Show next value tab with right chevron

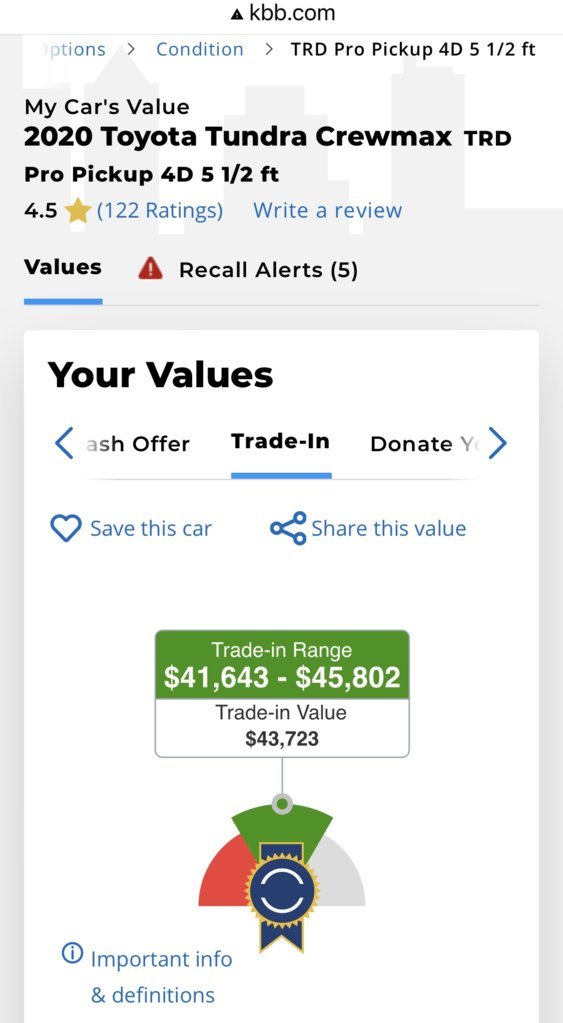(x=497, y=443)
